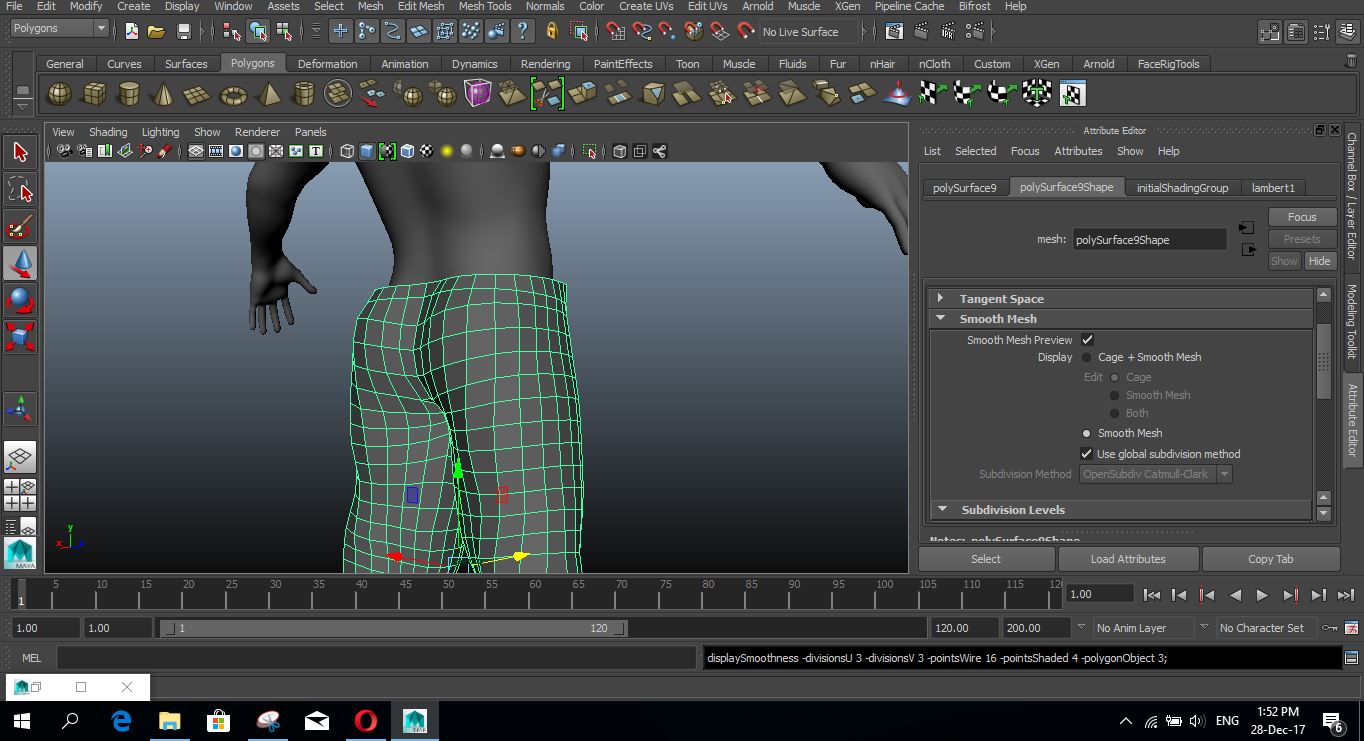
Task: Select the Move tool in the toolbox
Action: click(20, 263)
